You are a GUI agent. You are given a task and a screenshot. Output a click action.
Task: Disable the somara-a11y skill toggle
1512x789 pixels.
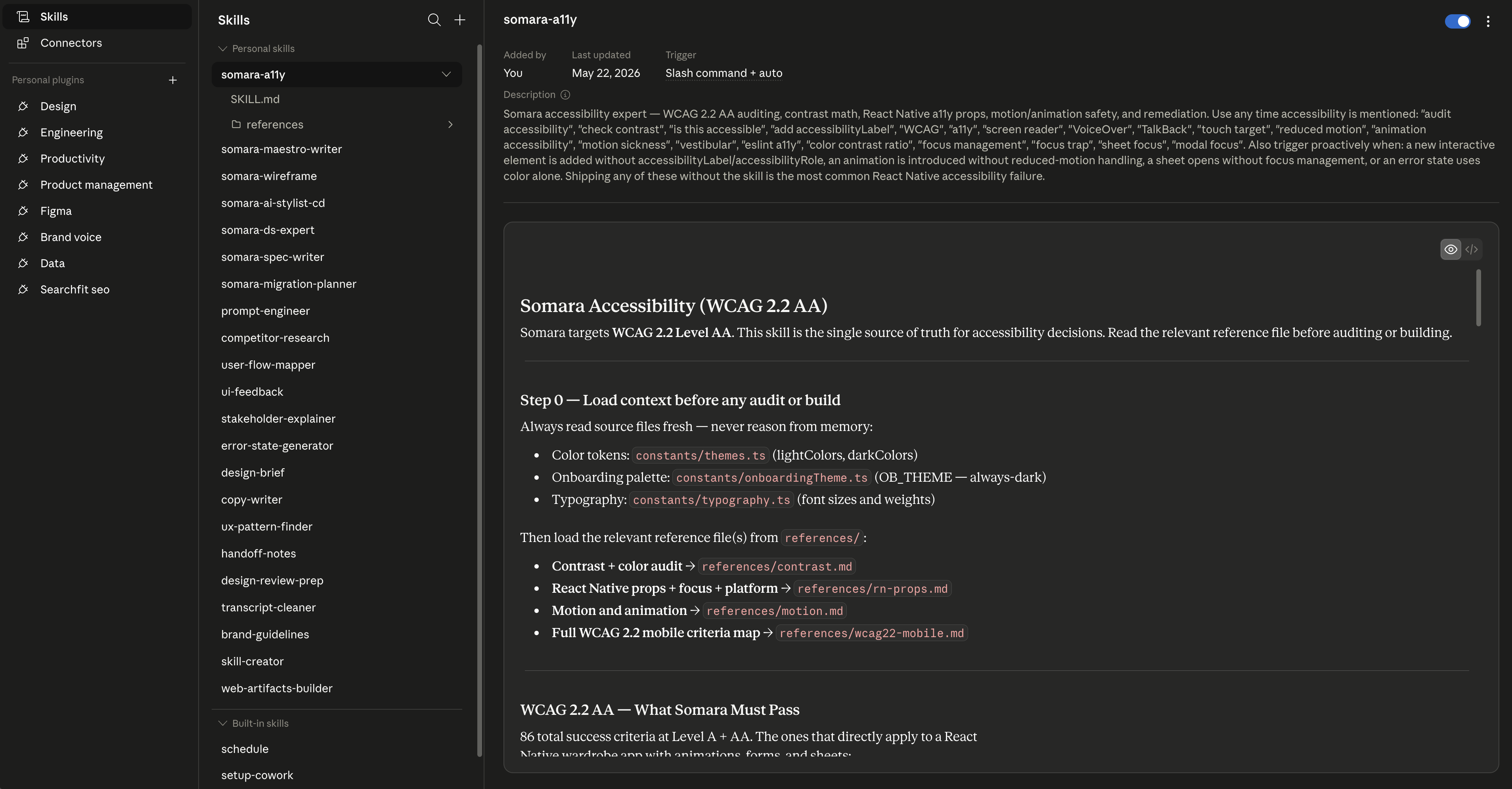click(1457, 22)
